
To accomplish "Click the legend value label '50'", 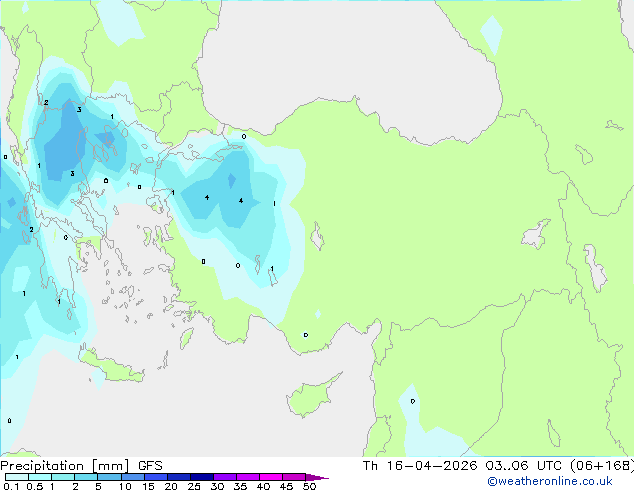I will coord(309,486).
